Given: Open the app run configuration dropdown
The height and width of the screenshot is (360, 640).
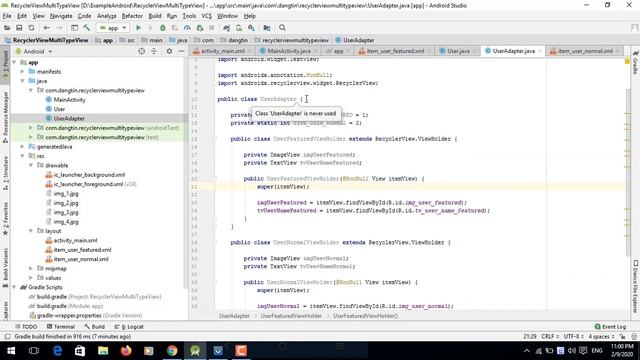Looking at the screenshot, I should click(x=113, y=28).
